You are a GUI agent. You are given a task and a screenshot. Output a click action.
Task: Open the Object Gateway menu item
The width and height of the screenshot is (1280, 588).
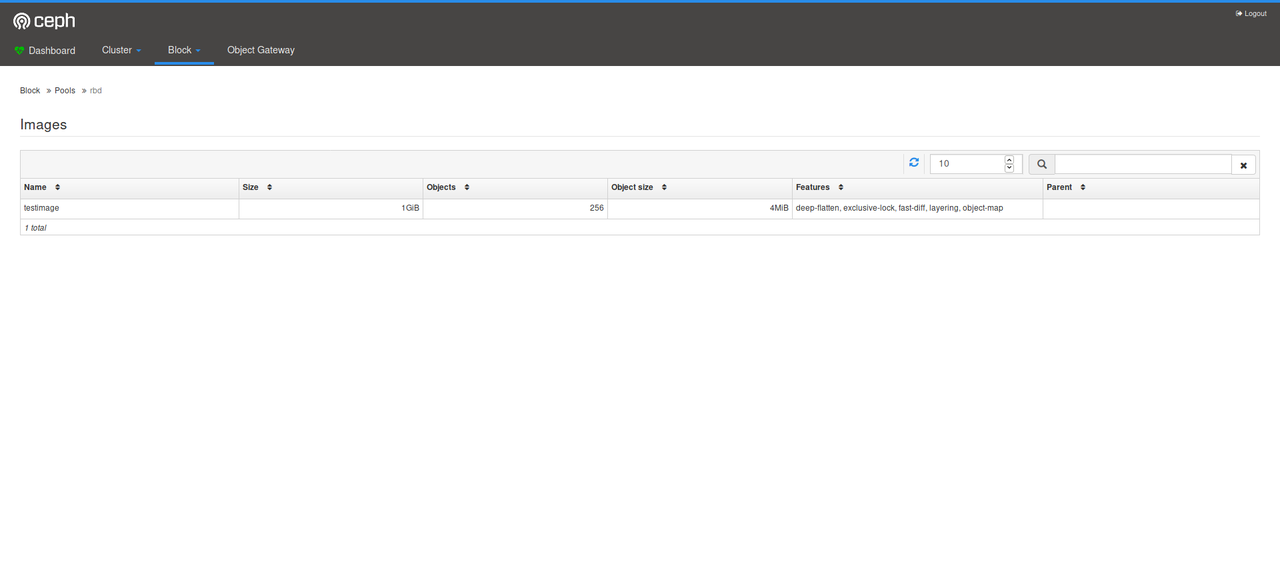(261, 50)
